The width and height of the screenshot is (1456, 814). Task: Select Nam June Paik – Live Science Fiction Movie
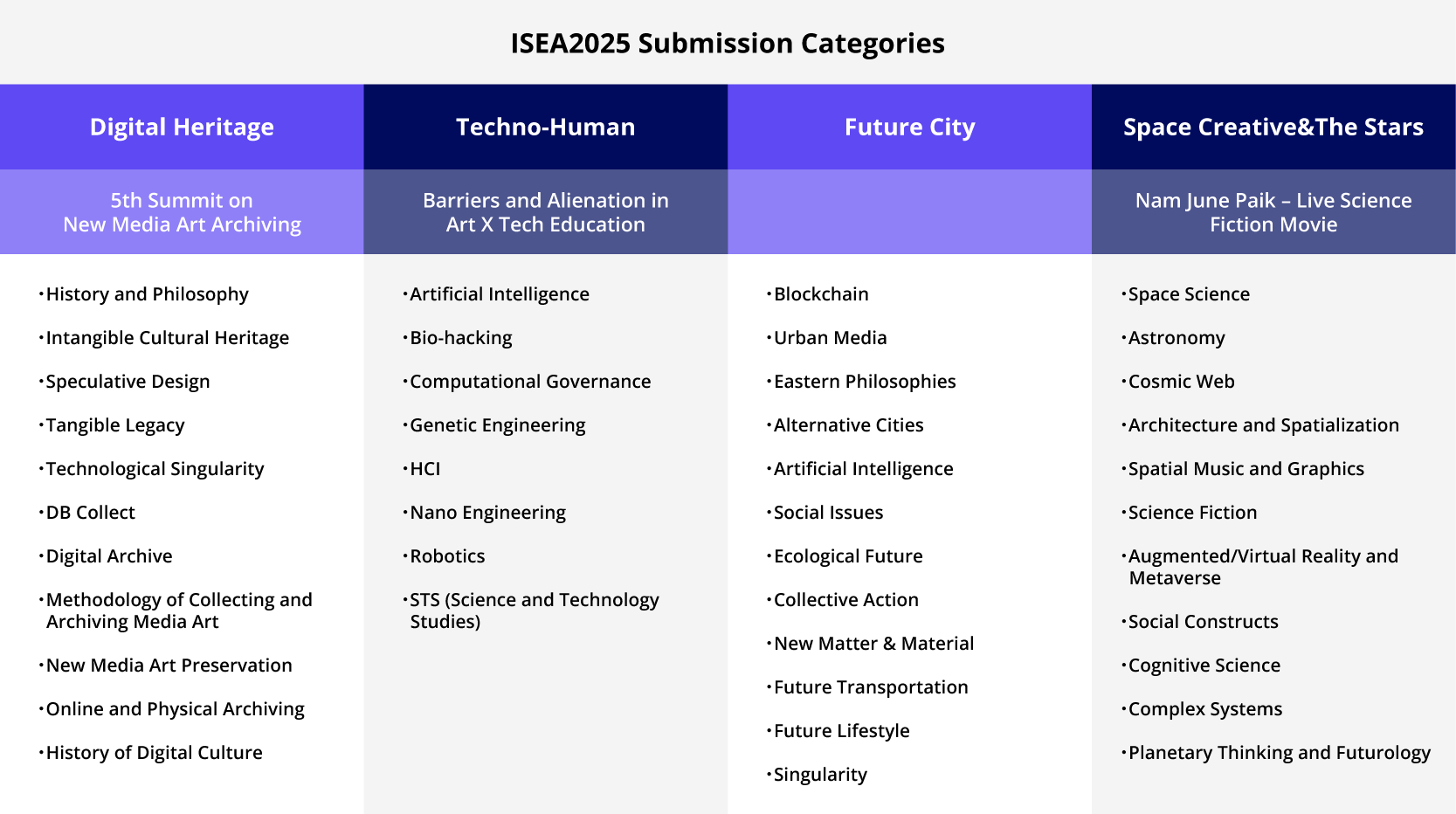(1273, 212)
